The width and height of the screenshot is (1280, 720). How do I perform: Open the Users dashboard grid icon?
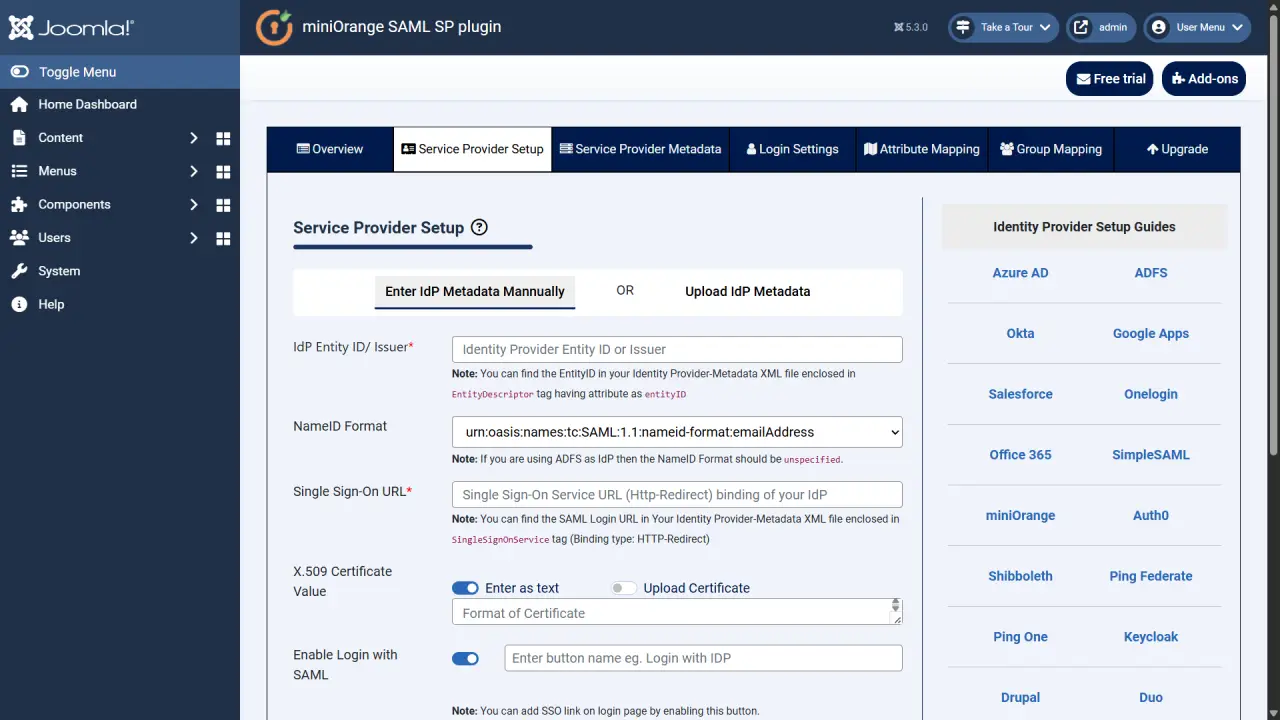coord(223,238)
